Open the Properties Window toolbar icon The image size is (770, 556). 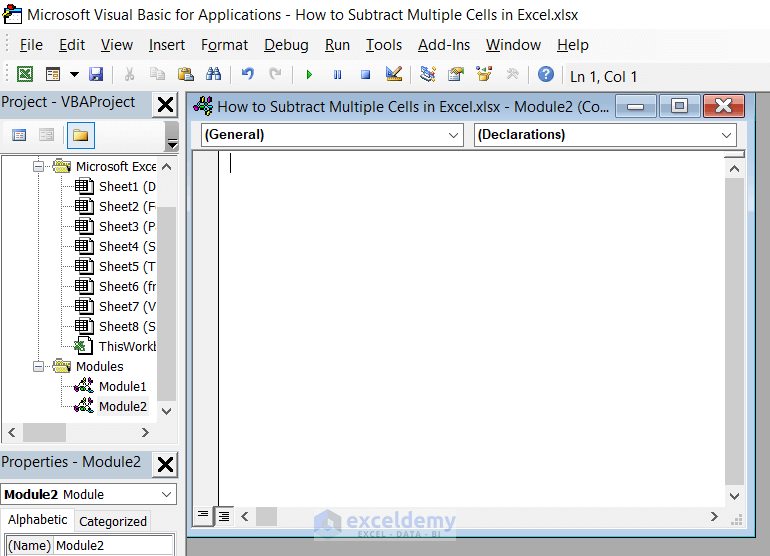(x=456, y=75)
